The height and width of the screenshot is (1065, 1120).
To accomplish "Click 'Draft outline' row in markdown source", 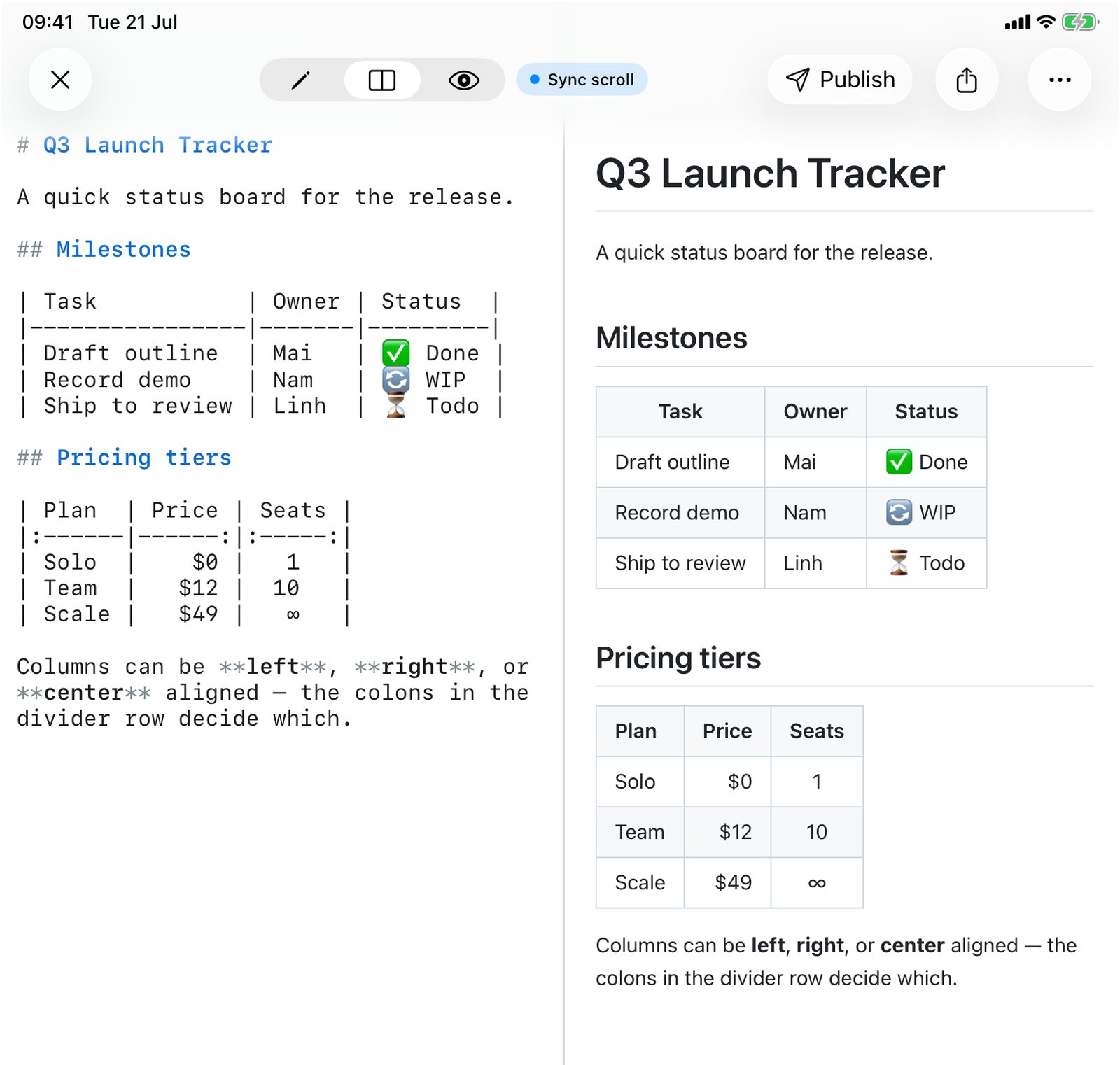I will pos(260,353).
